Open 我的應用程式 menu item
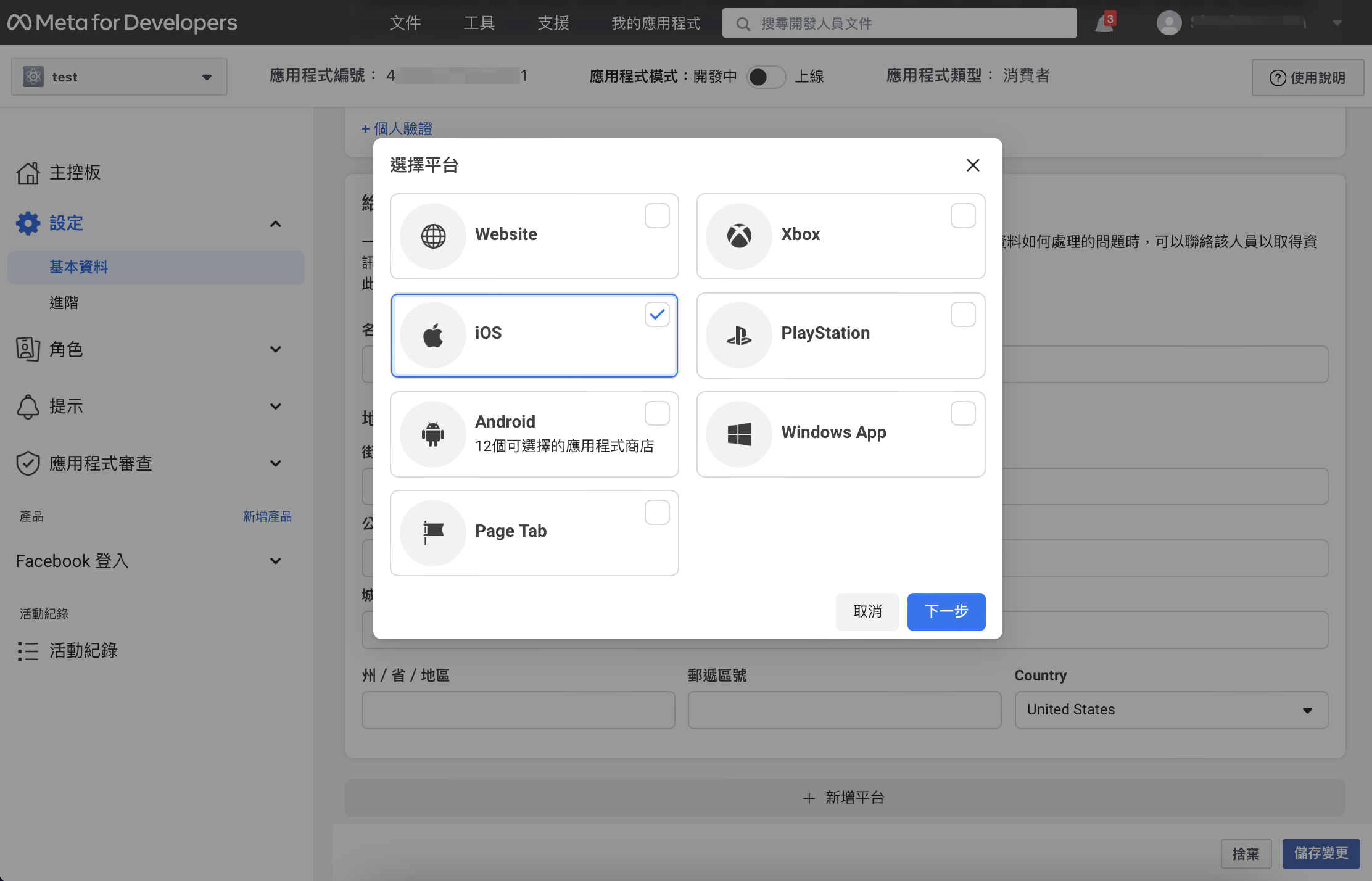 point(656,23)
